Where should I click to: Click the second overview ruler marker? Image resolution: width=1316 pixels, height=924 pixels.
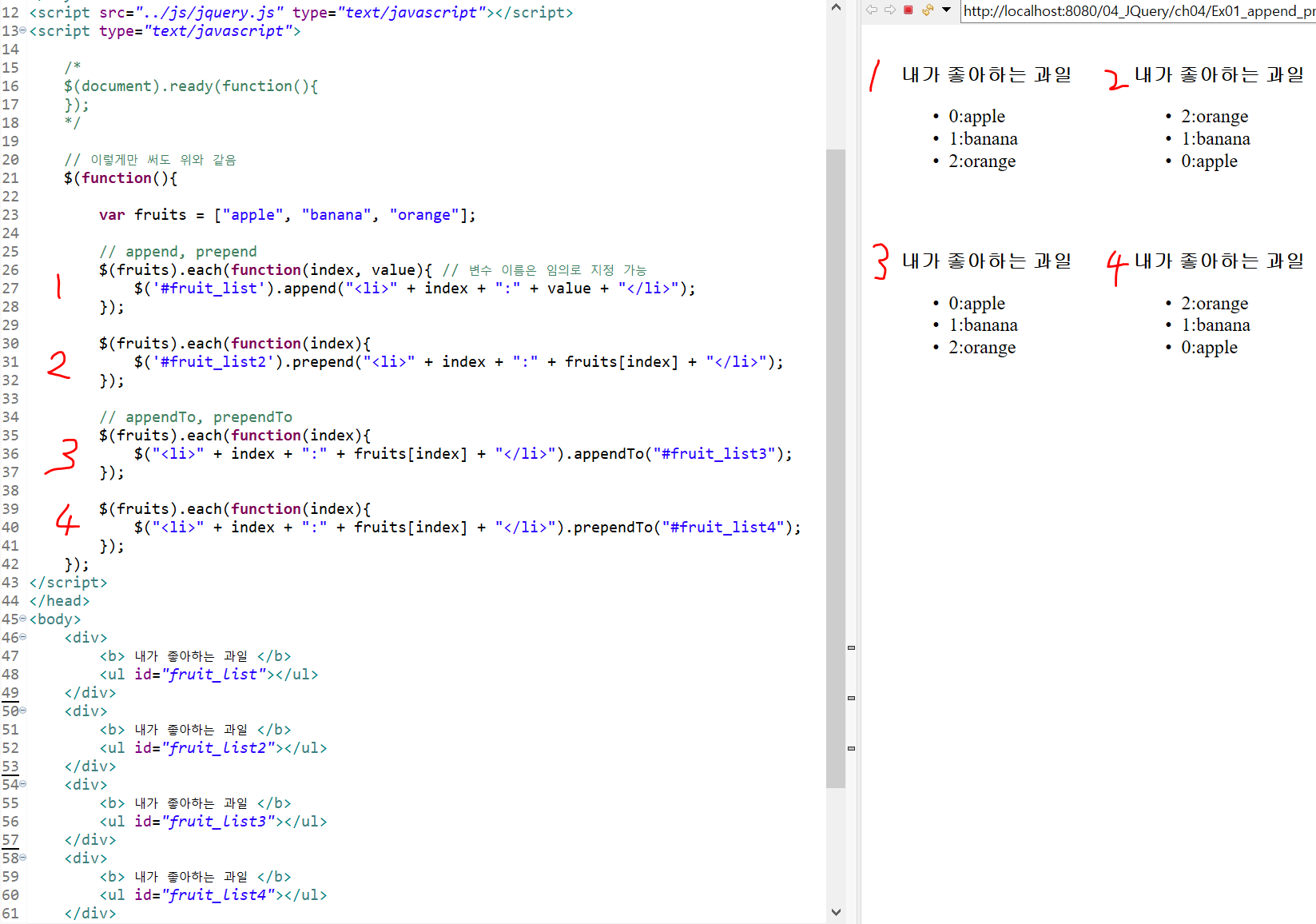click(851, 698)
